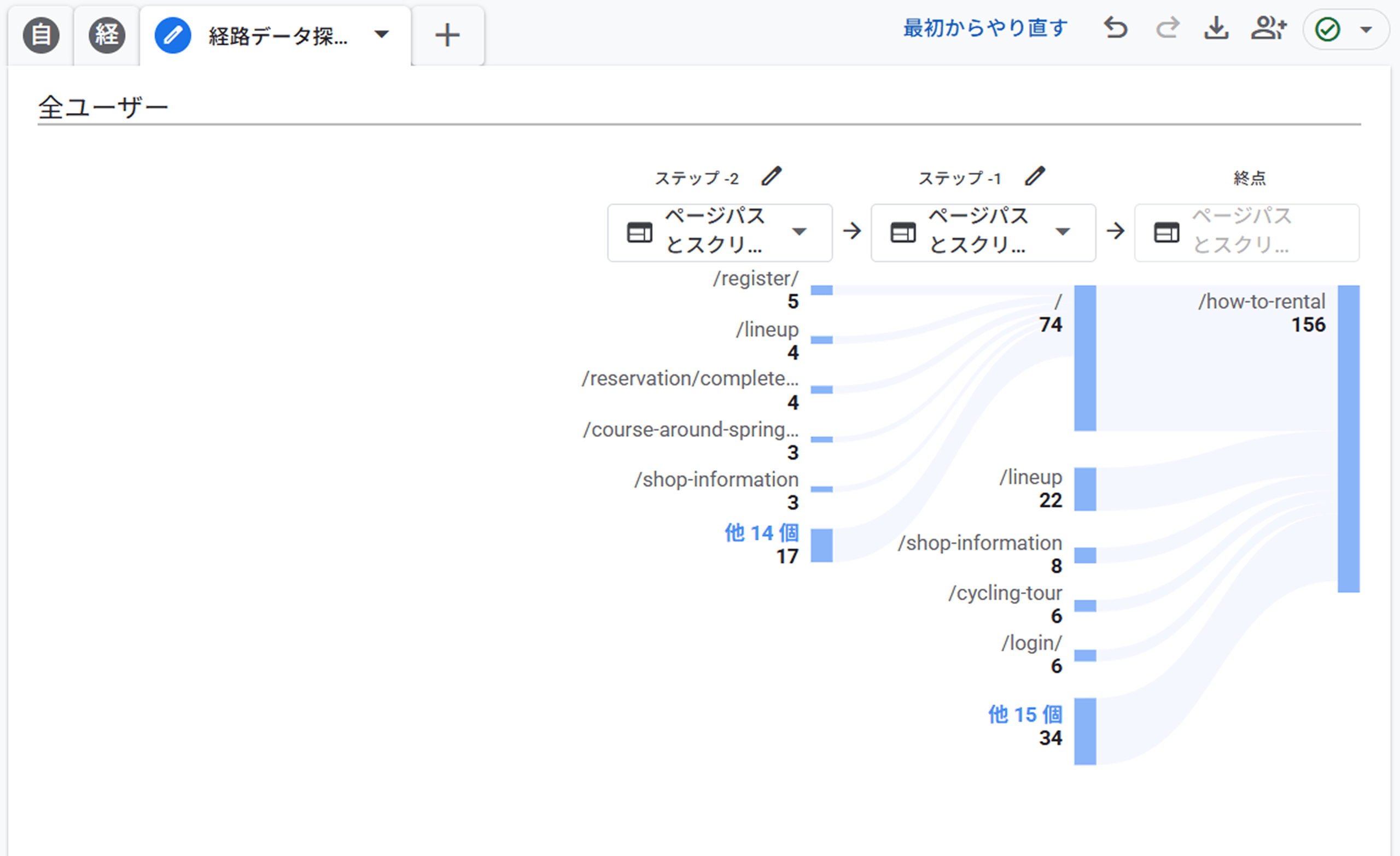
Task: Click the / node with 74
Action: pos(1085,358)
